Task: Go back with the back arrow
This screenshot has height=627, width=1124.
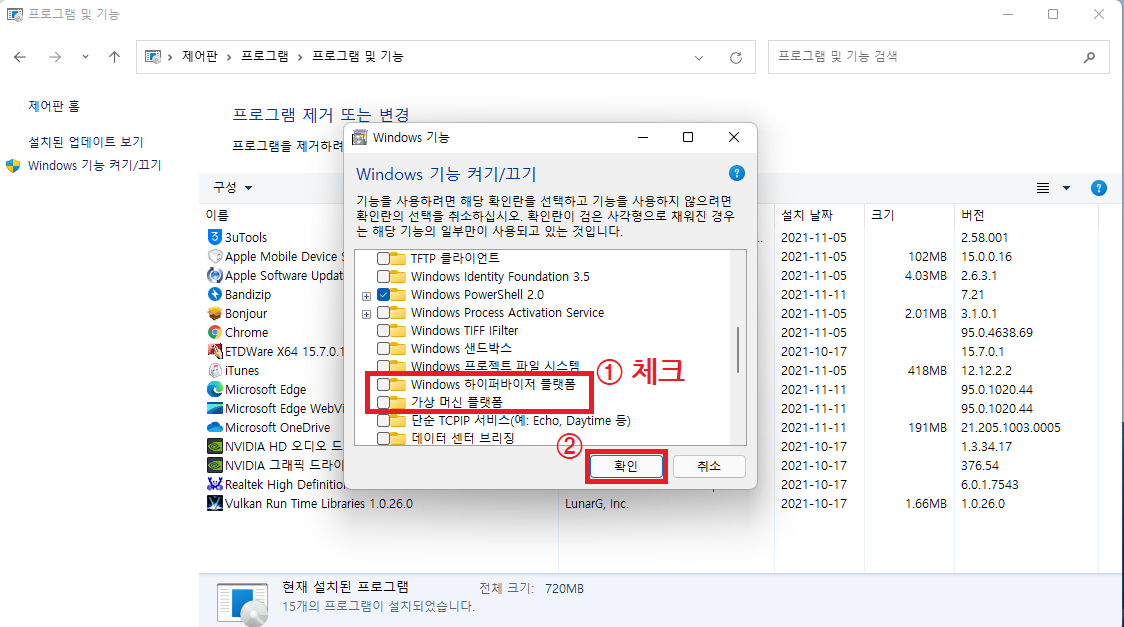Action: 20,57
